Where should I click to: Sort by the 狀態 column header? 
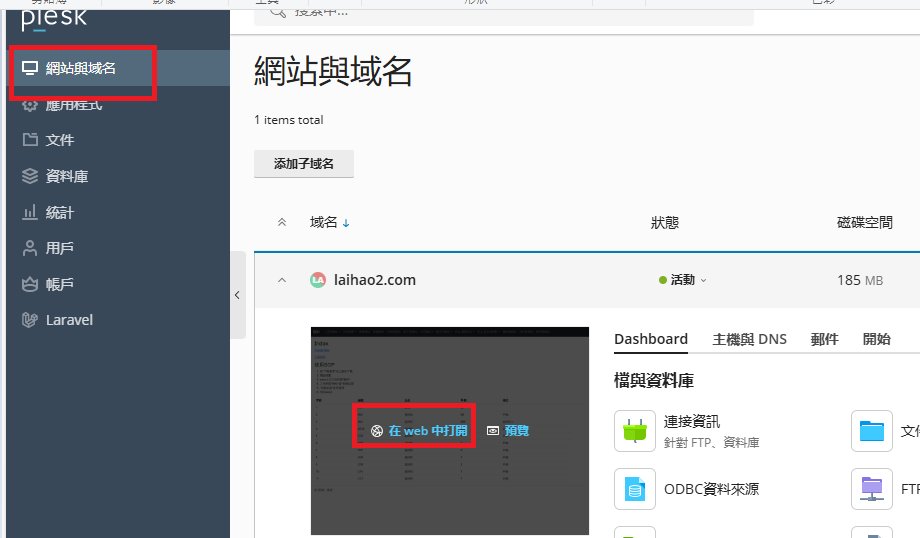point(665,222)
